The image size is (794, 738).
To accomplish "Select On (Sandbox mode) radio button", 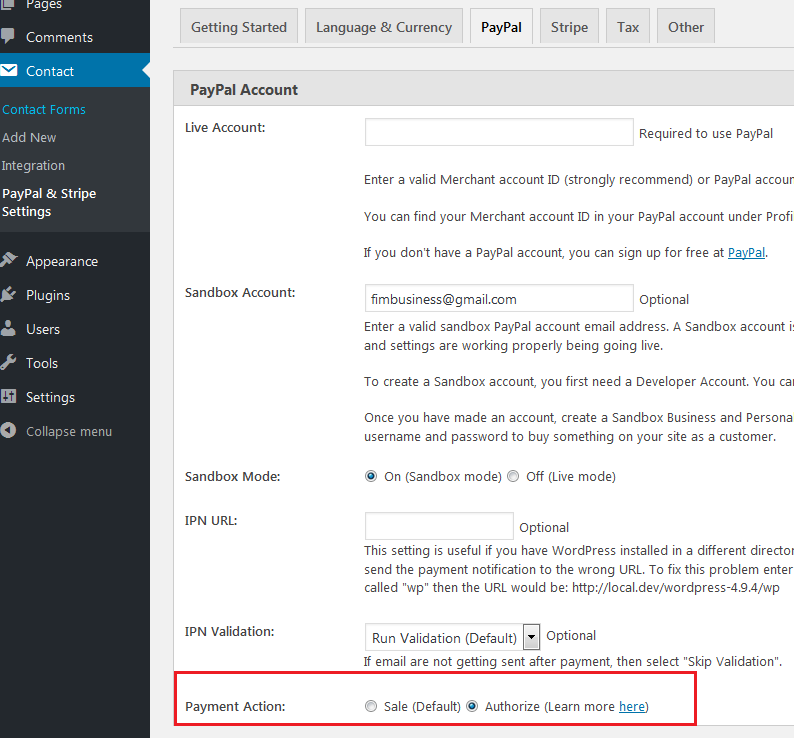I will point(371,476).
